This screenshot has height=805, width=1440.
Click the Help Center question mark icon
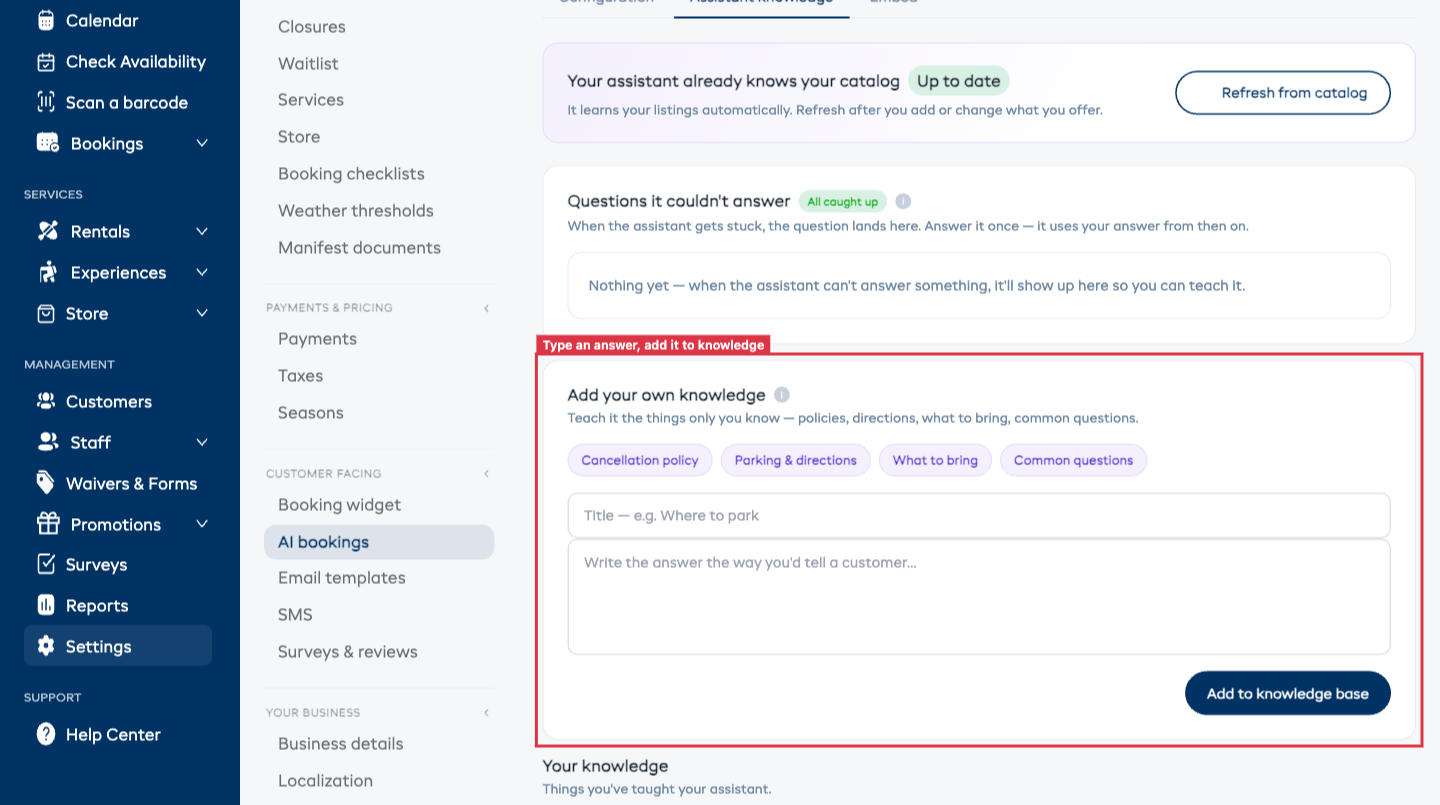(x=46, y=734)
